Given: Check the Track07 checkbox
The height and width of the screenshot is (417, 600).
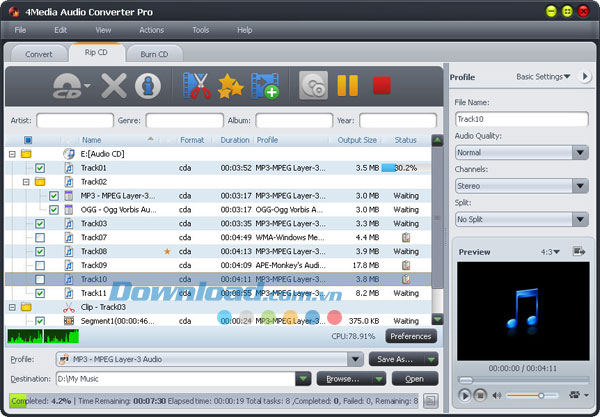Looking at the screenshot, I should coord(40,238).
